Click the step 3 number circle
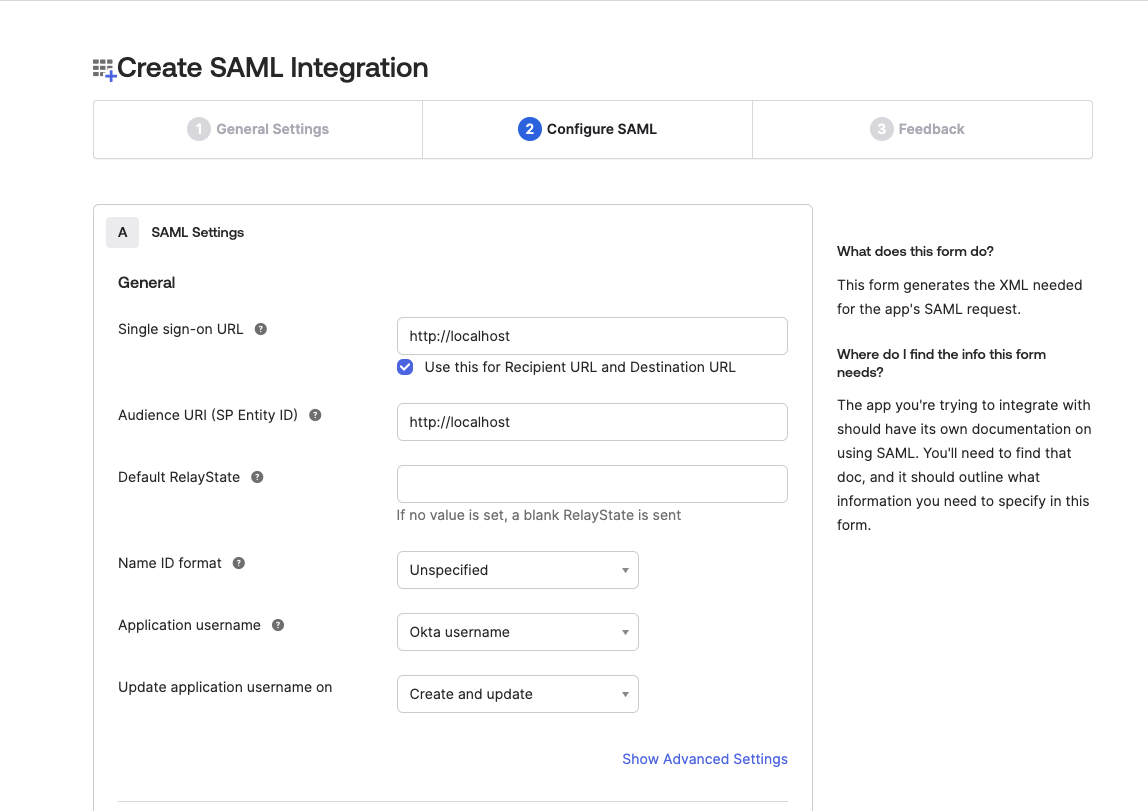This screenshot has height=811, width=1148. 881,129
